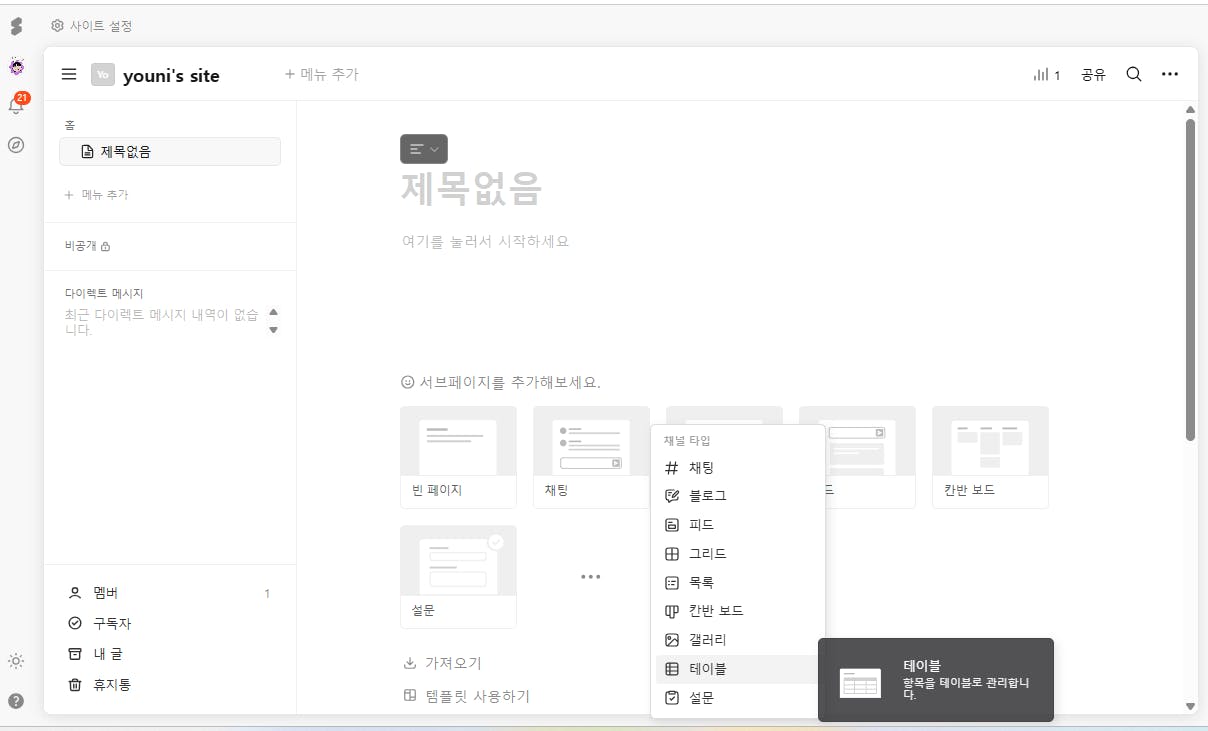The width and height of the screenshot is (1208, 731).
Task: Select 그리드 from channel type menu
Action: pos(738,554)
